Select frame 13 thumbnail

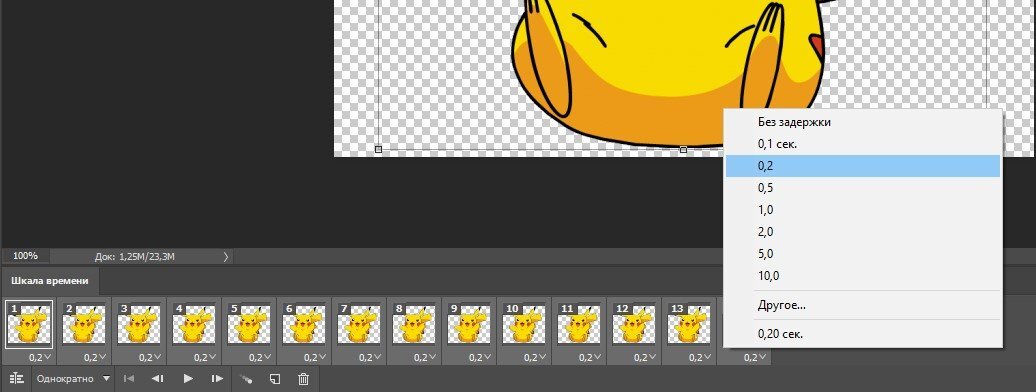click(690, 324)
